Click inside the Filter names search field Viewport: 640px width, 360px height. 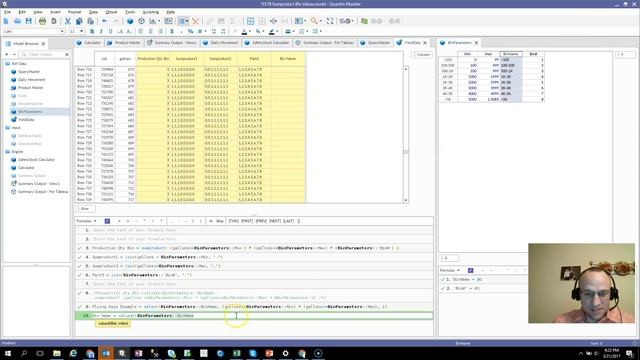(44, 54)
